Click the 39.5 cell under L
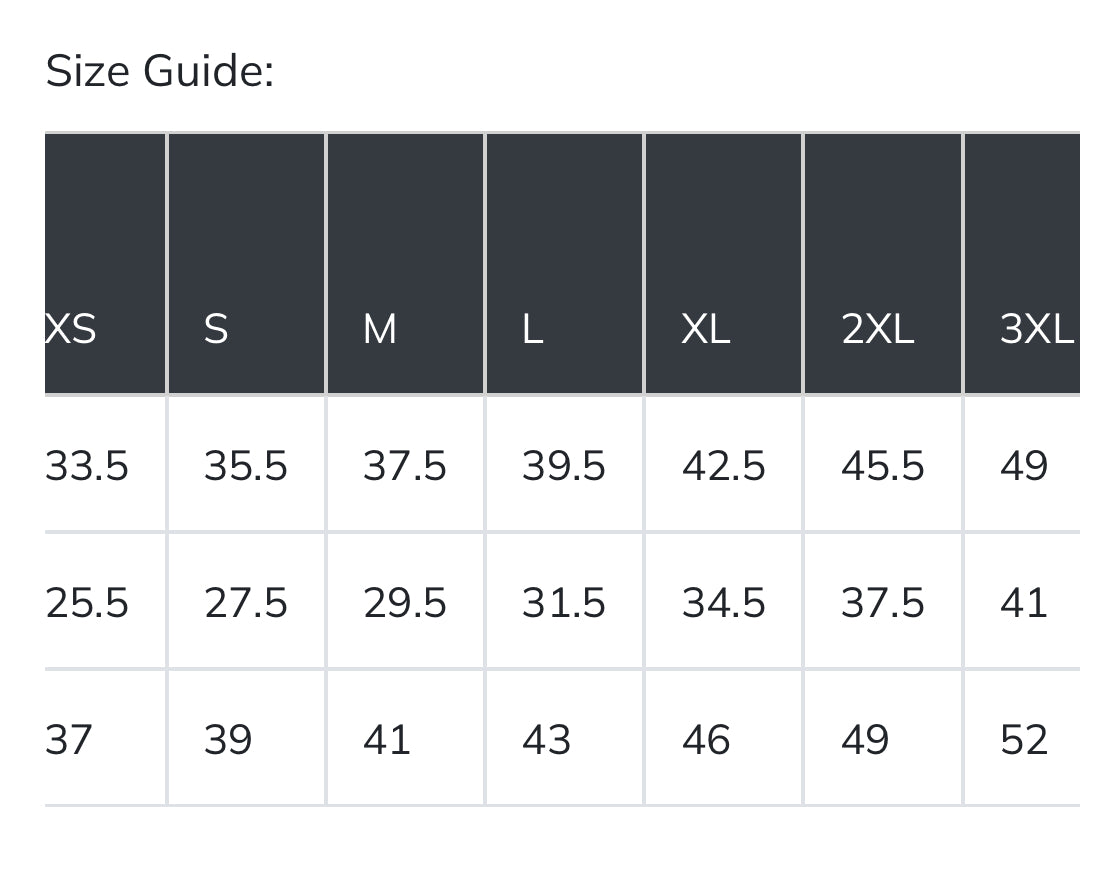Image resolution: width=1116 pixels, height=894 pixels. click(x=564, y=466)
